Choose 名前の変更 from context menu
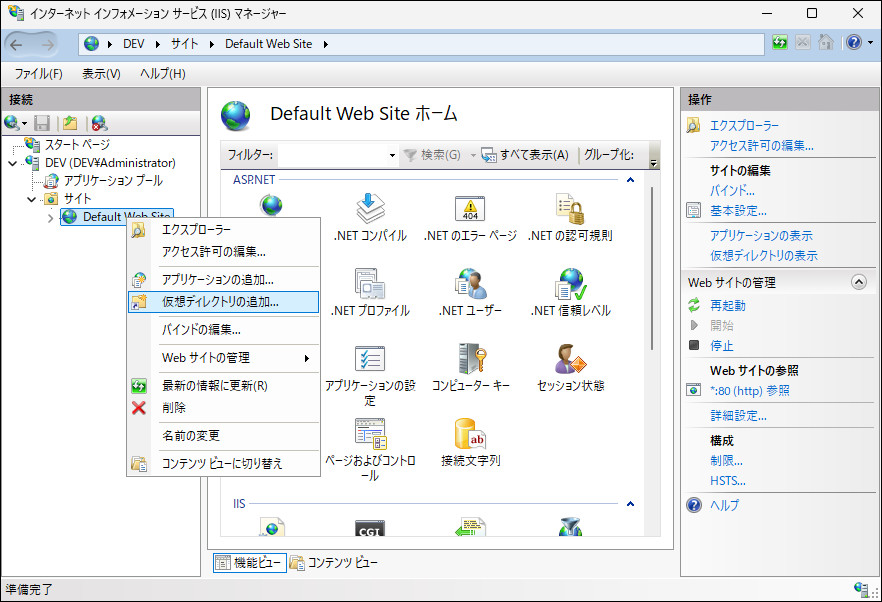The height and width of the screenshot is (602, 882). [x=223, y=436]
